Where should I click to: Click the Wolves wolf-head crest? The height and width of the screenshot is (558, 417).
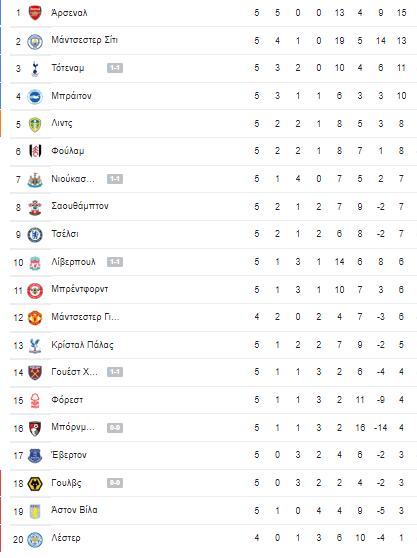pyautogui.click(x=35, y=484)
